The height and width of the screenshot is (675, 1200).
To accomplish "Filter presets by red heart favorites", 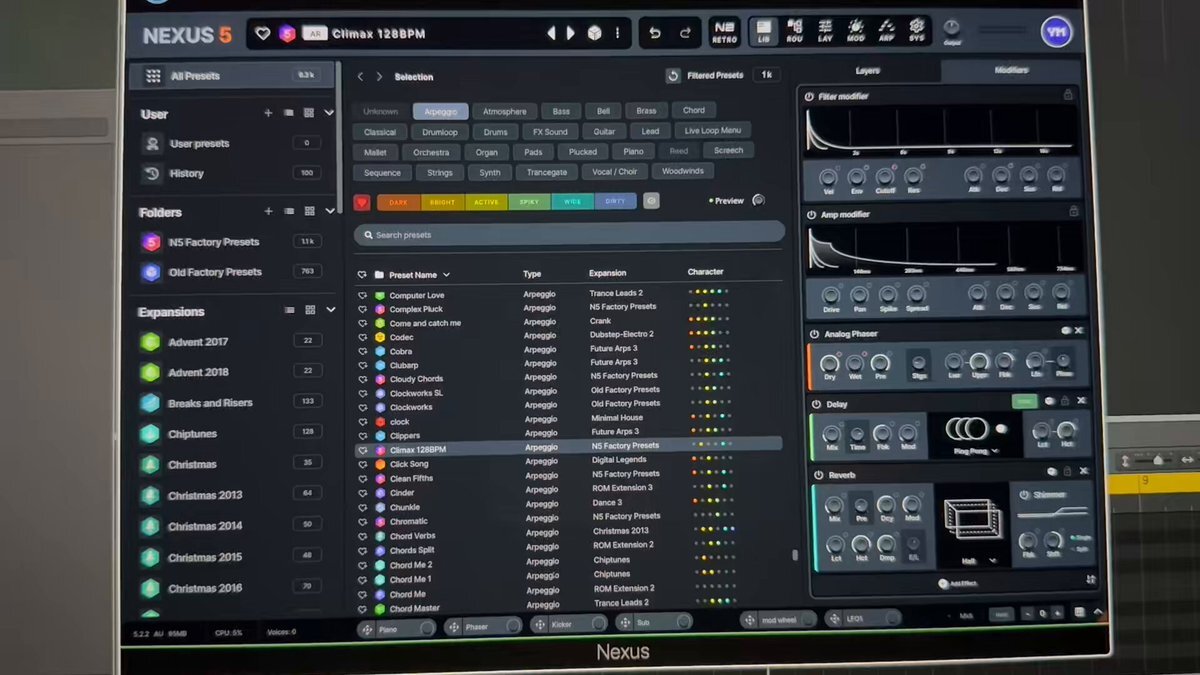I will click(362, 202).
